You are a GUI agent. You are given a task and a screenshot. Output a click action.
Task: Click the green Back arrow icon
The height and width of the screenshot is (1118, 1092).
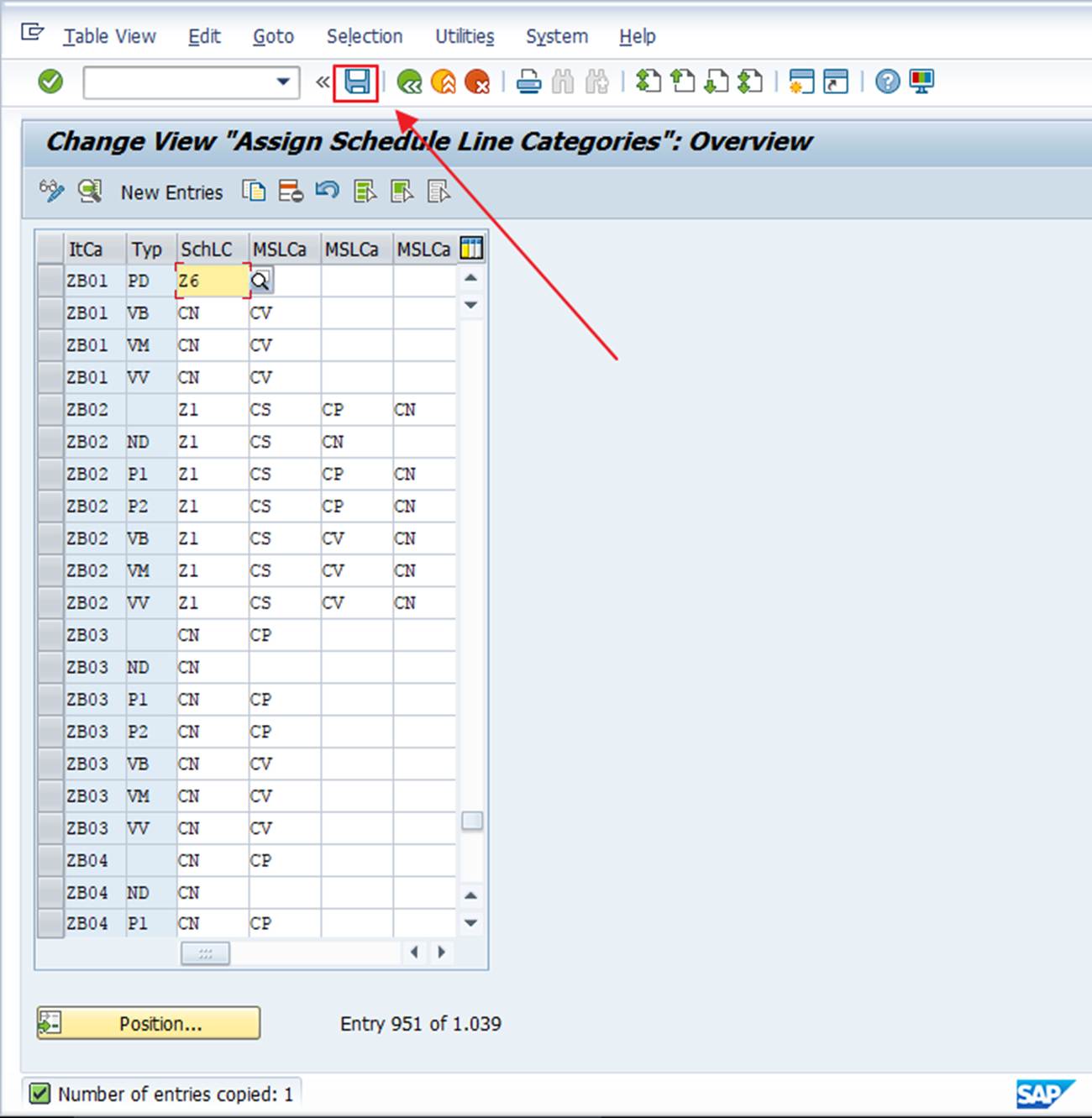coord(409,82)
